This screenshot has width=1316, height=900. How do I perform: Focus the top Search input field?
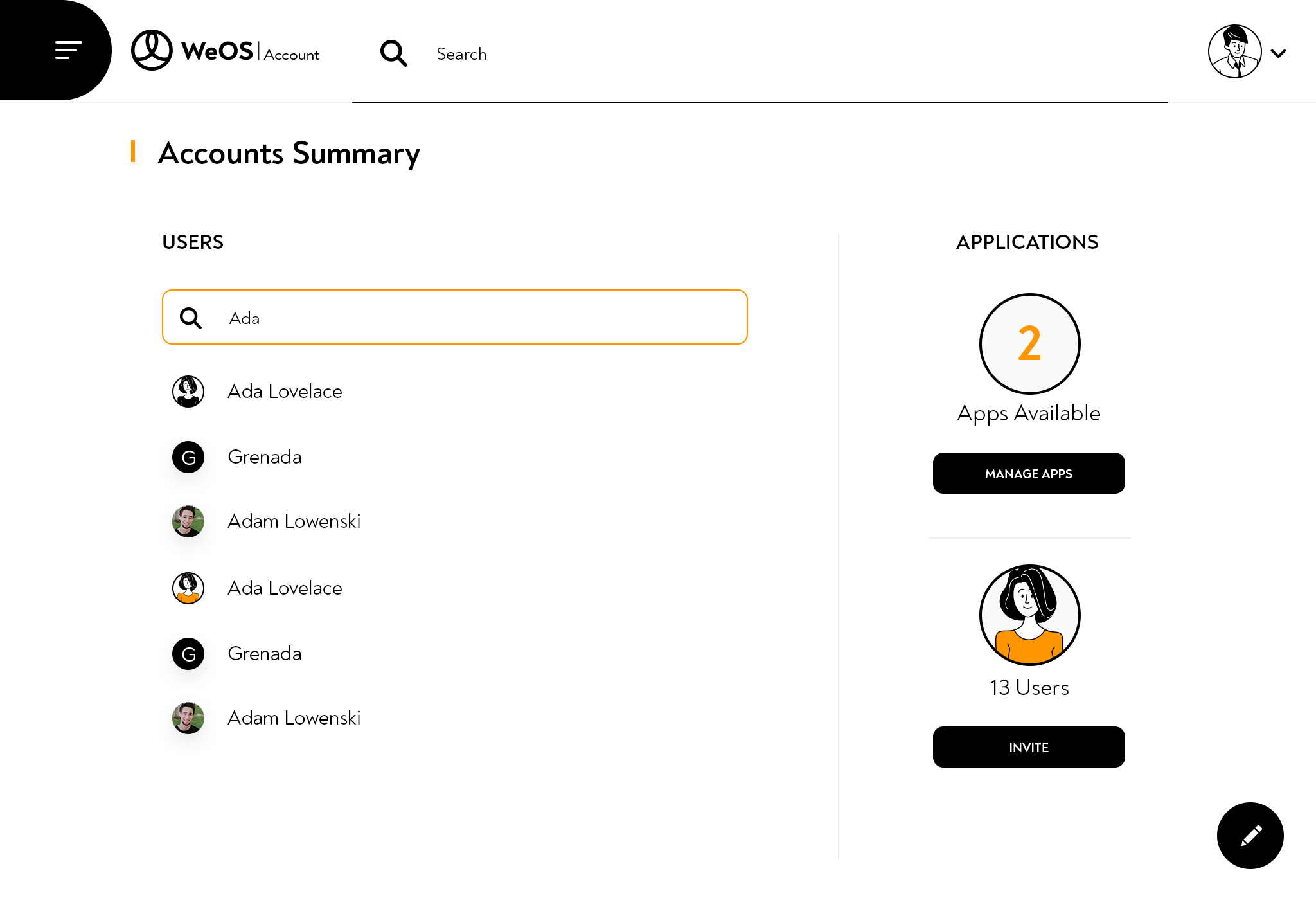coord(771,54)
